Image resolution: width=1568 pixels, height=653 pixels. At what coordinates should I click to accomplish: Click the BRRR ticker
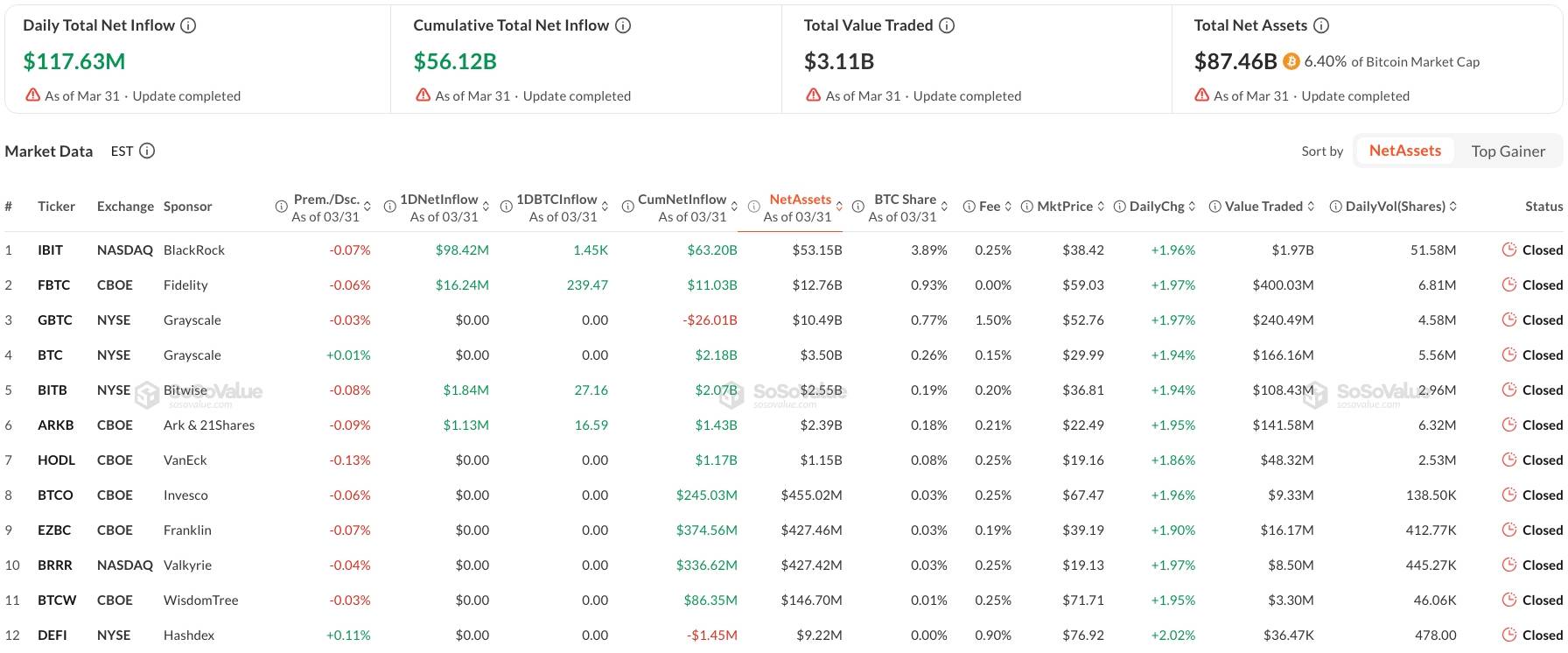tap(55, 565)
